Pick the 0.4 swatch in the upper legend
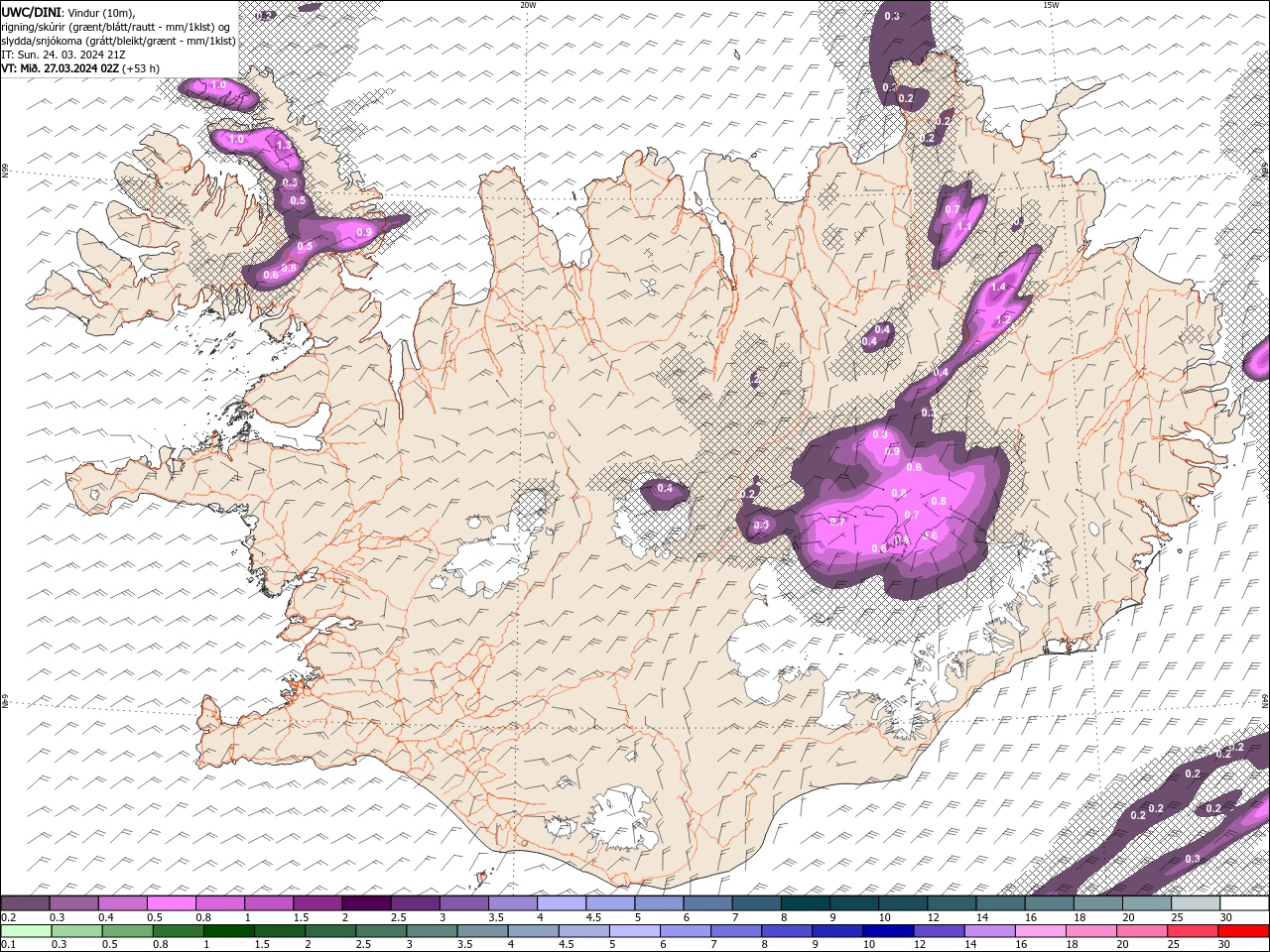The image size is (1270, 952). pos(122,903)
